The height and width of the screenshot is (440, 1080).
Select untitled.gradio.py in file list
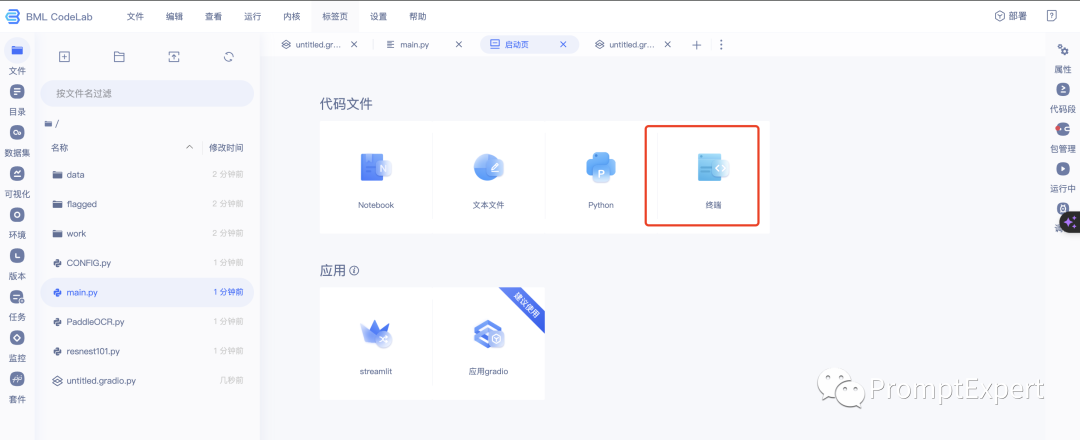147,380
